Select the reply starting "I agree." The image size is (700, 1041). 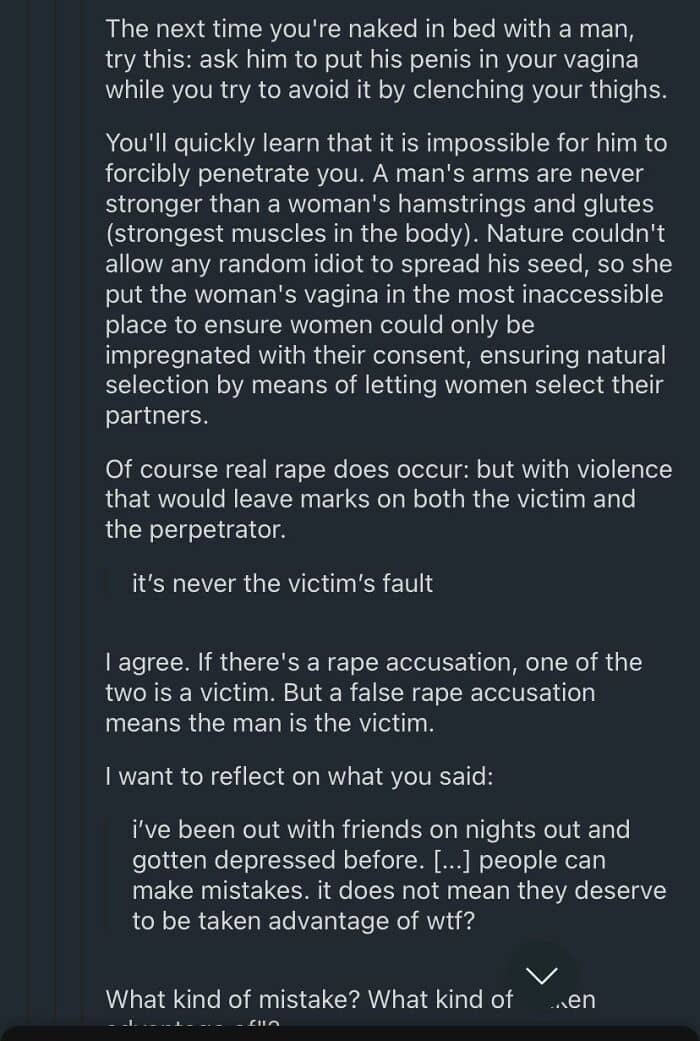[373, 692]
